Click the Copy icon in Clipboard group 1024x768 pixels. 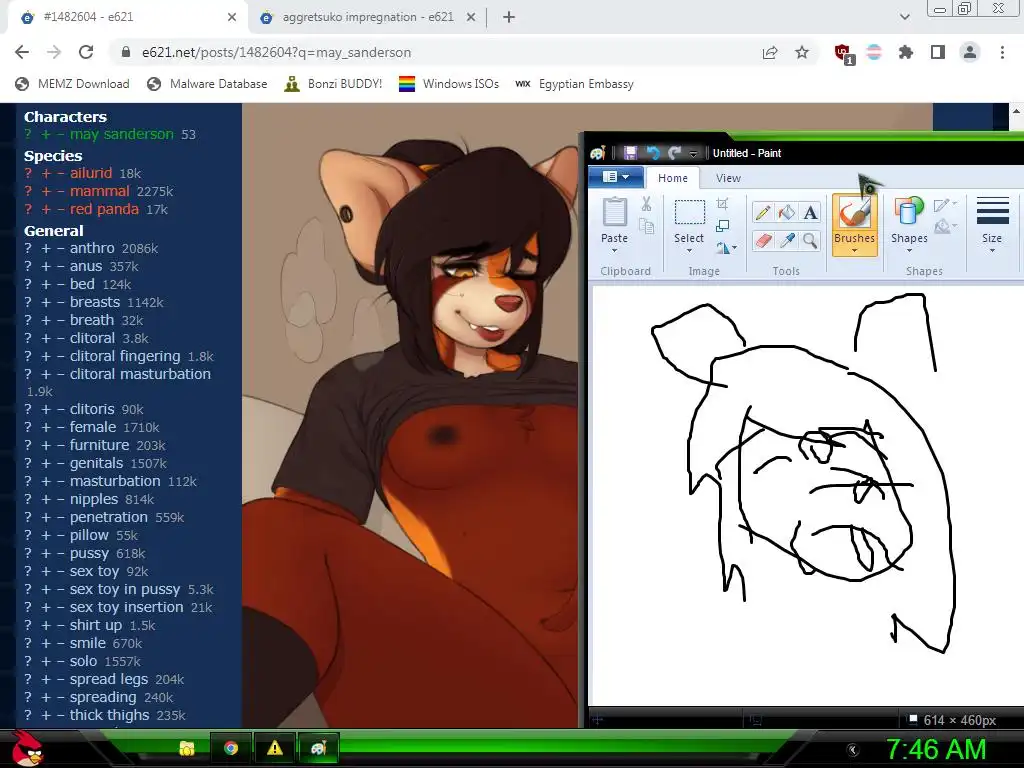pyautogui.click(x=646, y=227)
